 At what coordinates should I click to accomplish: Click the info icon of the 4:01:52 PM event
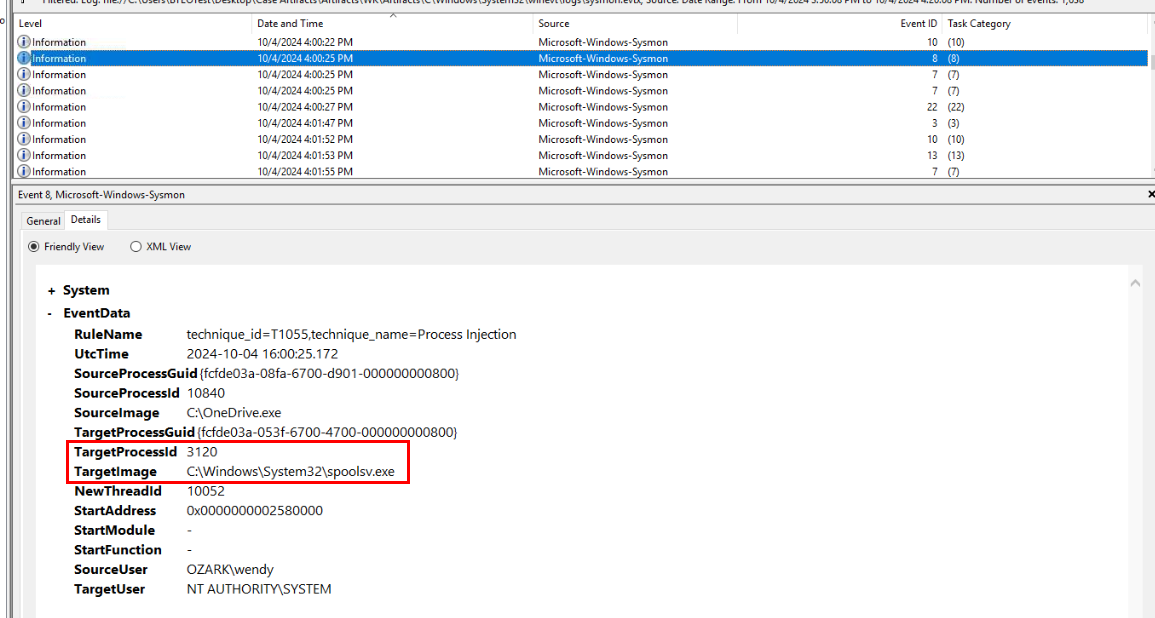point(24,139)
